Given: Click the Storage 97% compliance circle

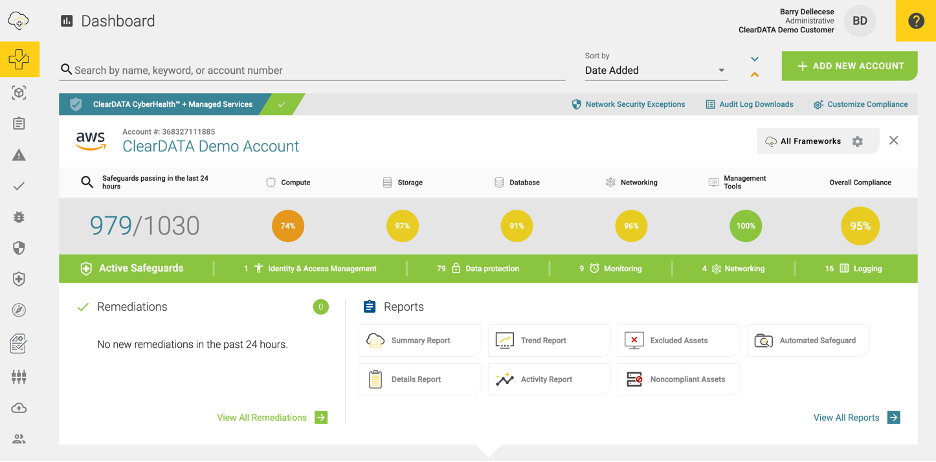Looking at the screenshot, I should [402, 226].
